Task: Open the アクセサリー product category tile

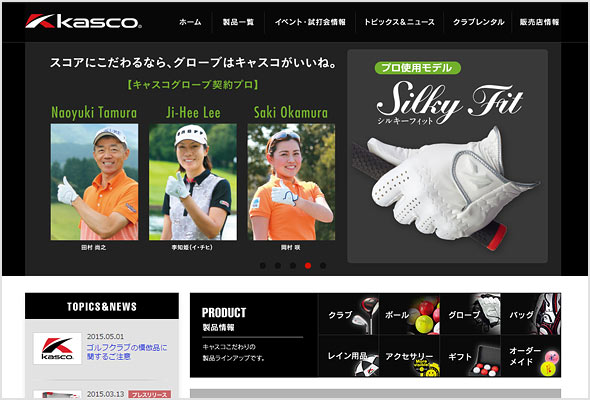Action: [x=409, y=356]
